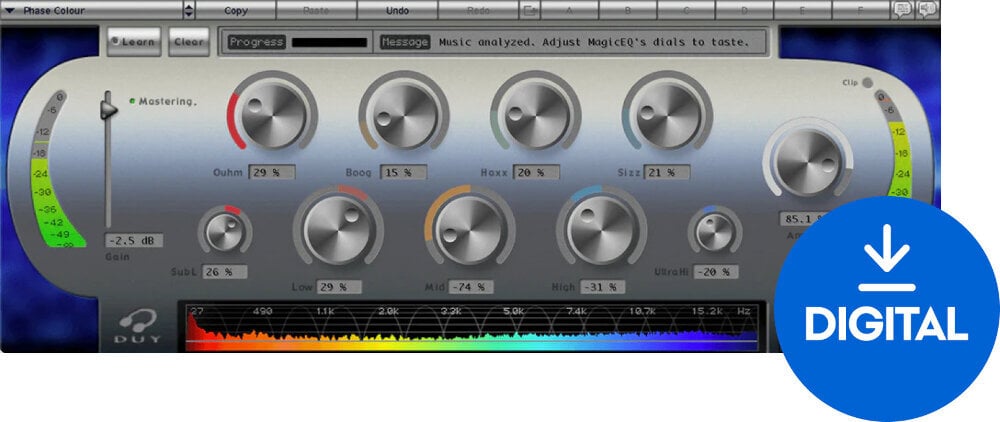Click the Boog knob
The image size is (1000, 422).
[x=404, y=115]
